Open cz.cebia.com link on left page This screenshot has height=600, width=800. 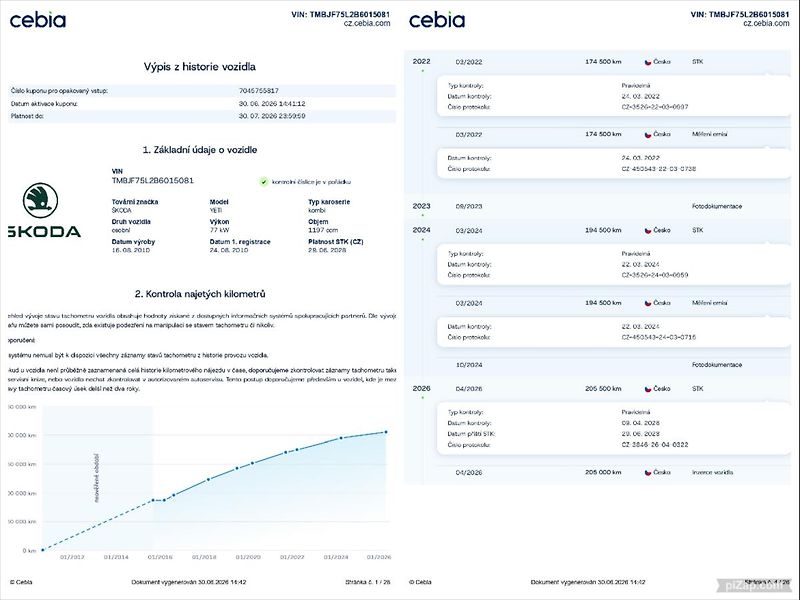point(367,23)
